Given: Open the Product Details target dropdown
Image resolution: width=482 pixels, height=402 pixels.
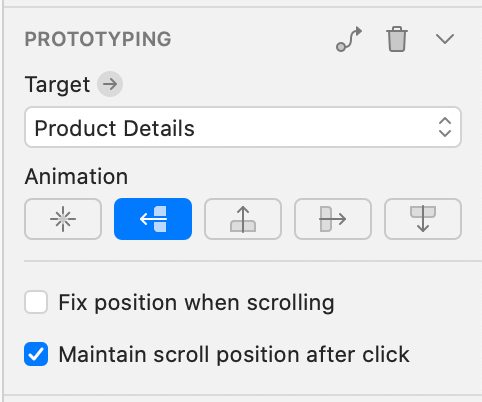Looking at the screenshot, I should 243,127.
